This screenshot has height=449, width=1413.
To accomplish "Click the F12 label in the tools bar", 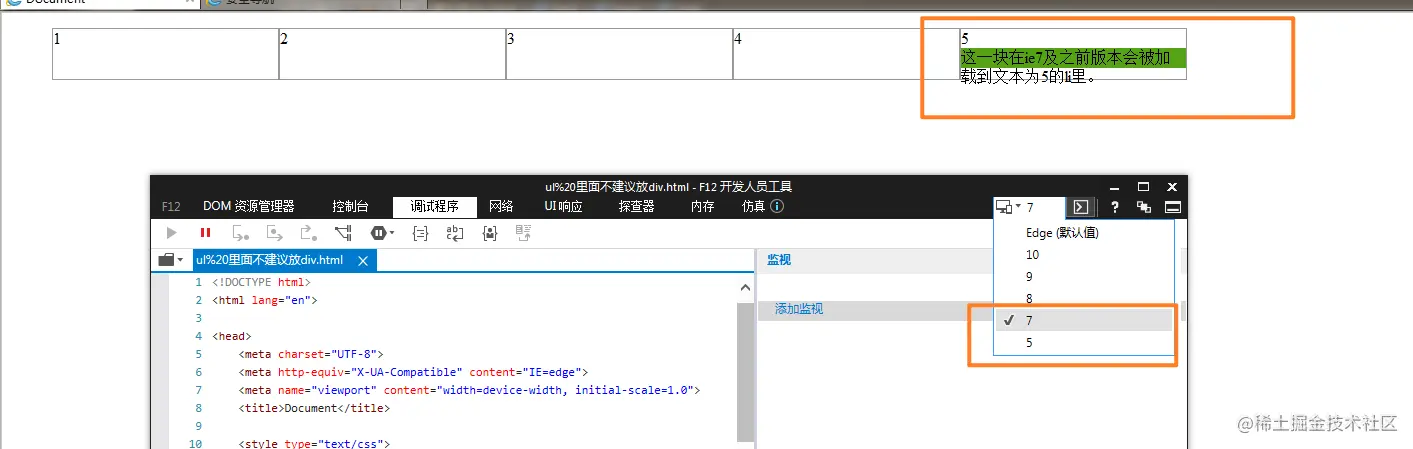I will [x=171, y=207].
